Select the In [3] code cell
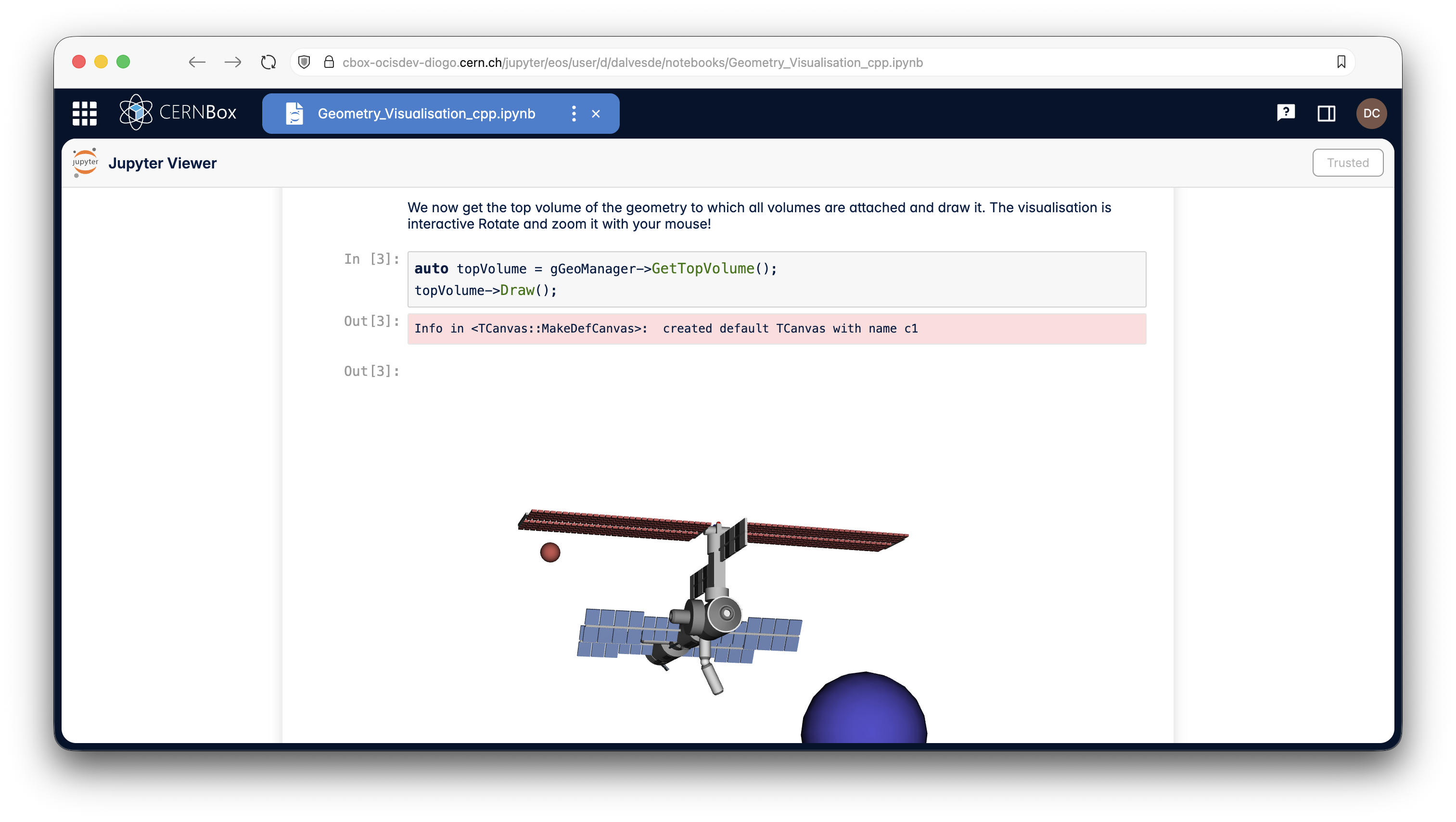 click(777, 279)
